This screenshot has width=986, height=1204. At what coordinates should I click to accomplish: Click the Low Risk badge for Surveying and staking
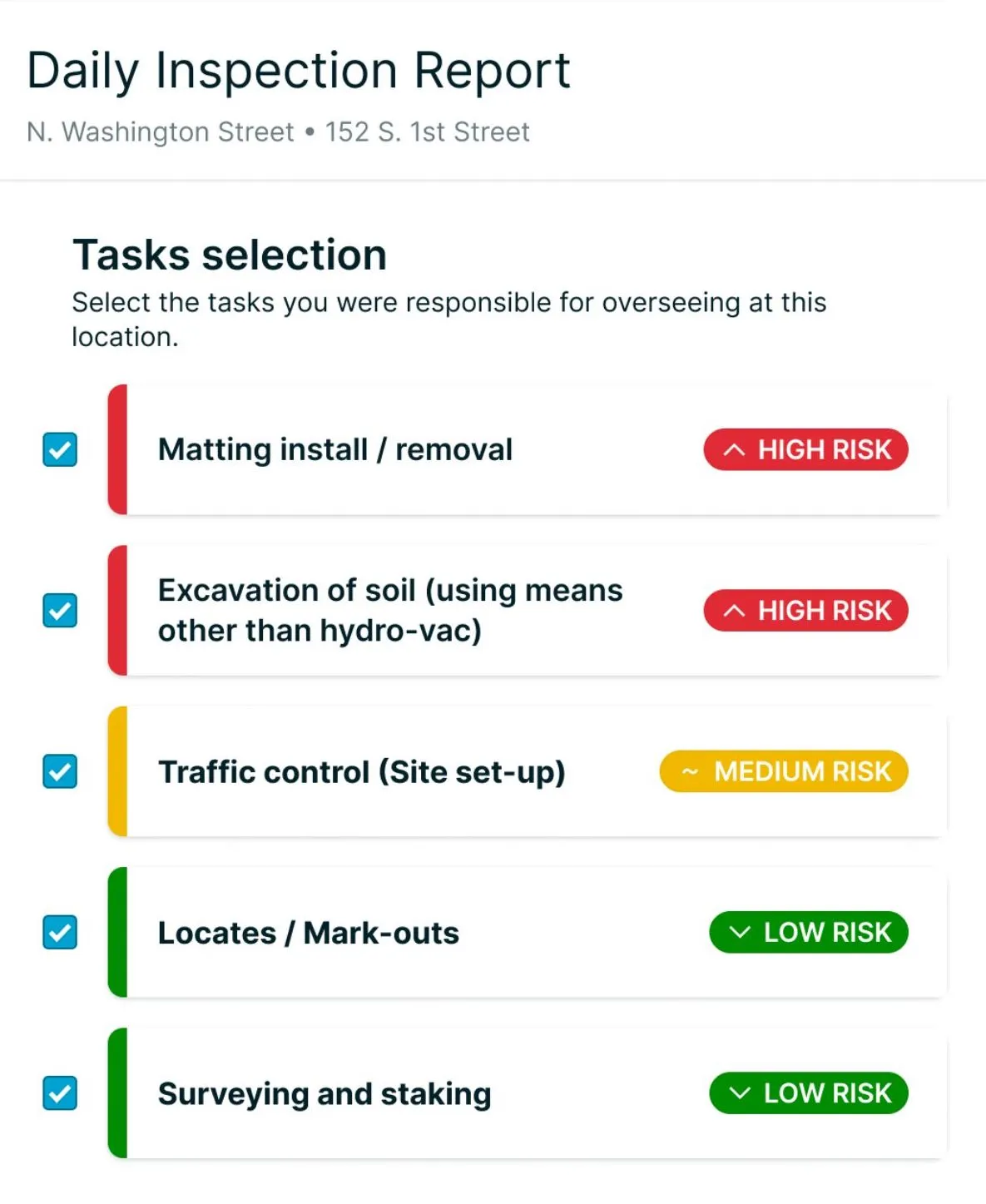[808, 1093]
